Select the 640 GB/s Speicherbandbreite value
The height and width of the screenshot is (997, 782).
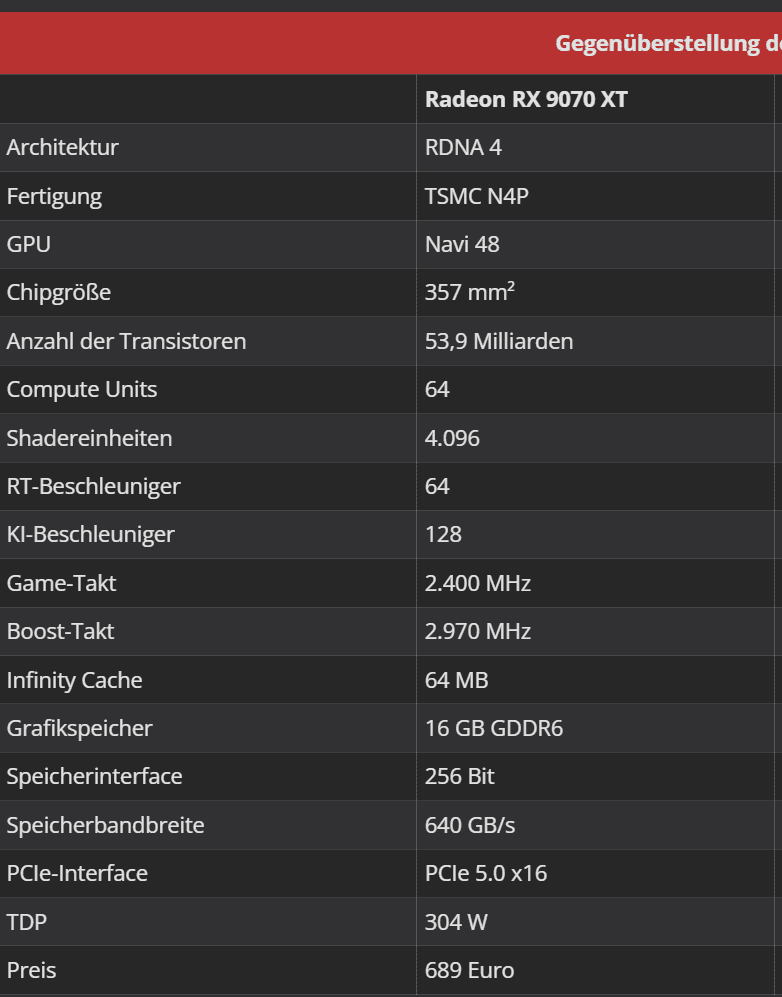coord(470,825)
